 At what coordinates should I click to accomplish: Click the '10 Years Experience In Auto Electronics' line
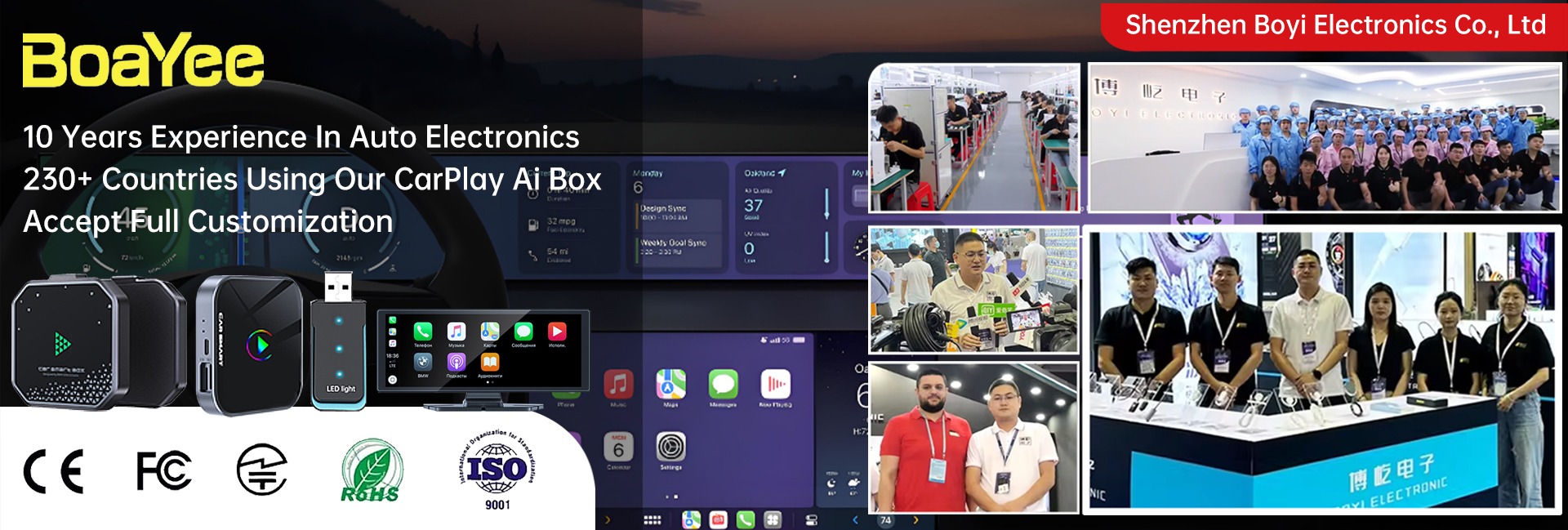pos(301,137)
